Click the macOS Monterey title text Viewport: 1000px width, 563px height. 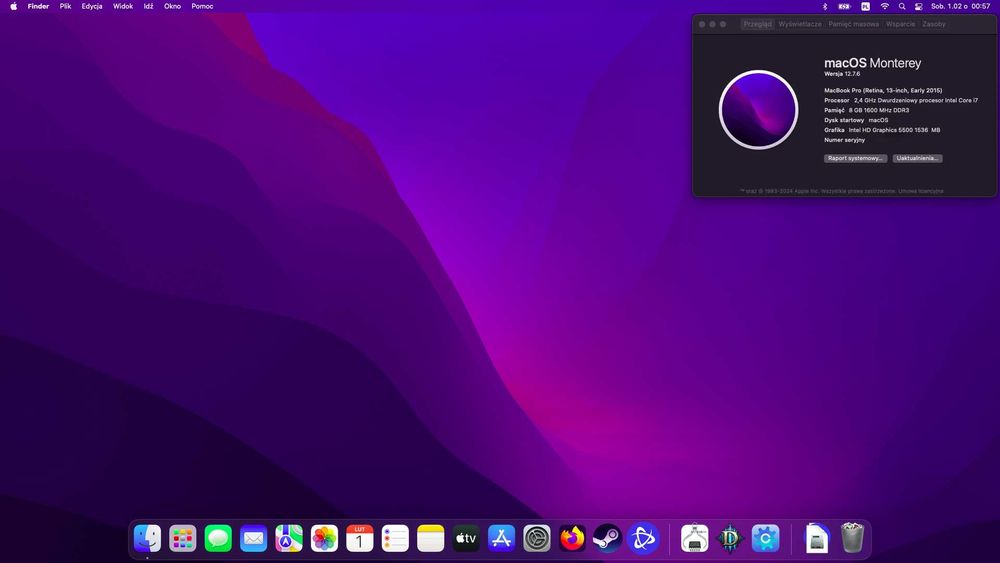tap(872, 63)
